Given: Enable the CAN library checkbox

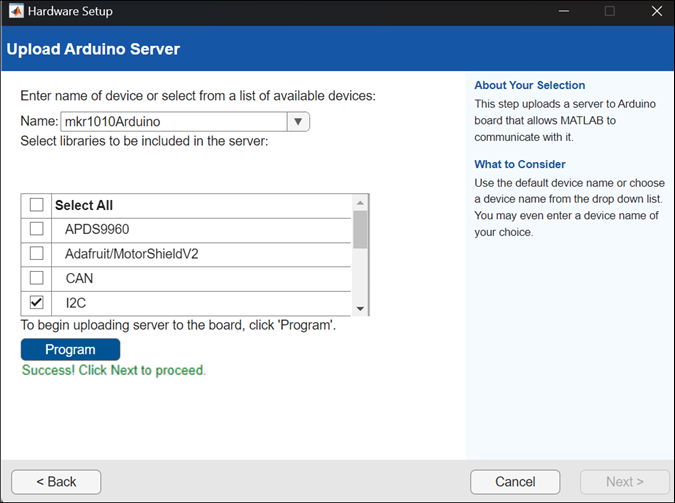Looking at the screenshot, I should click(x=37, y=278).
